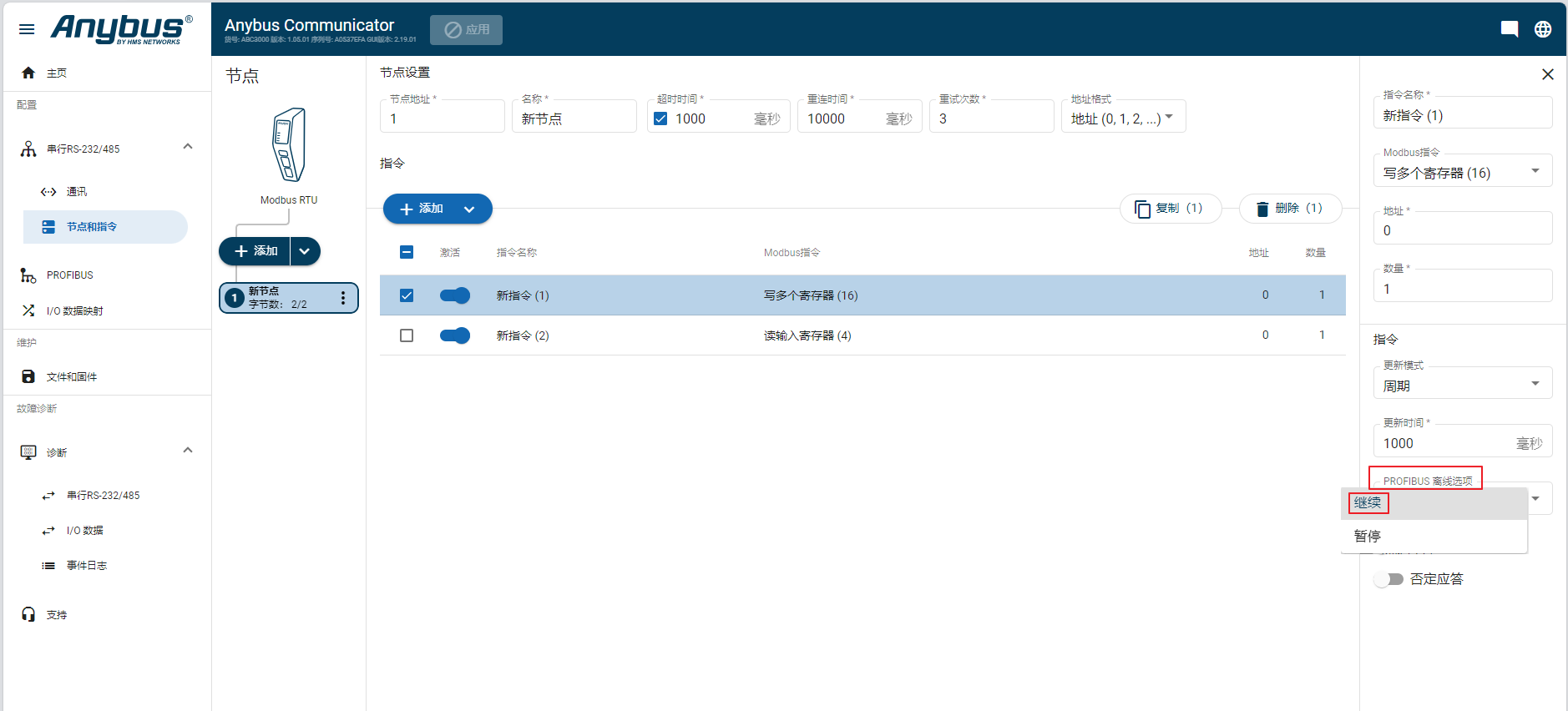Collapse the 诊断 section
Viewport: 1568px width, 711px height.
[x=188, y=451]
